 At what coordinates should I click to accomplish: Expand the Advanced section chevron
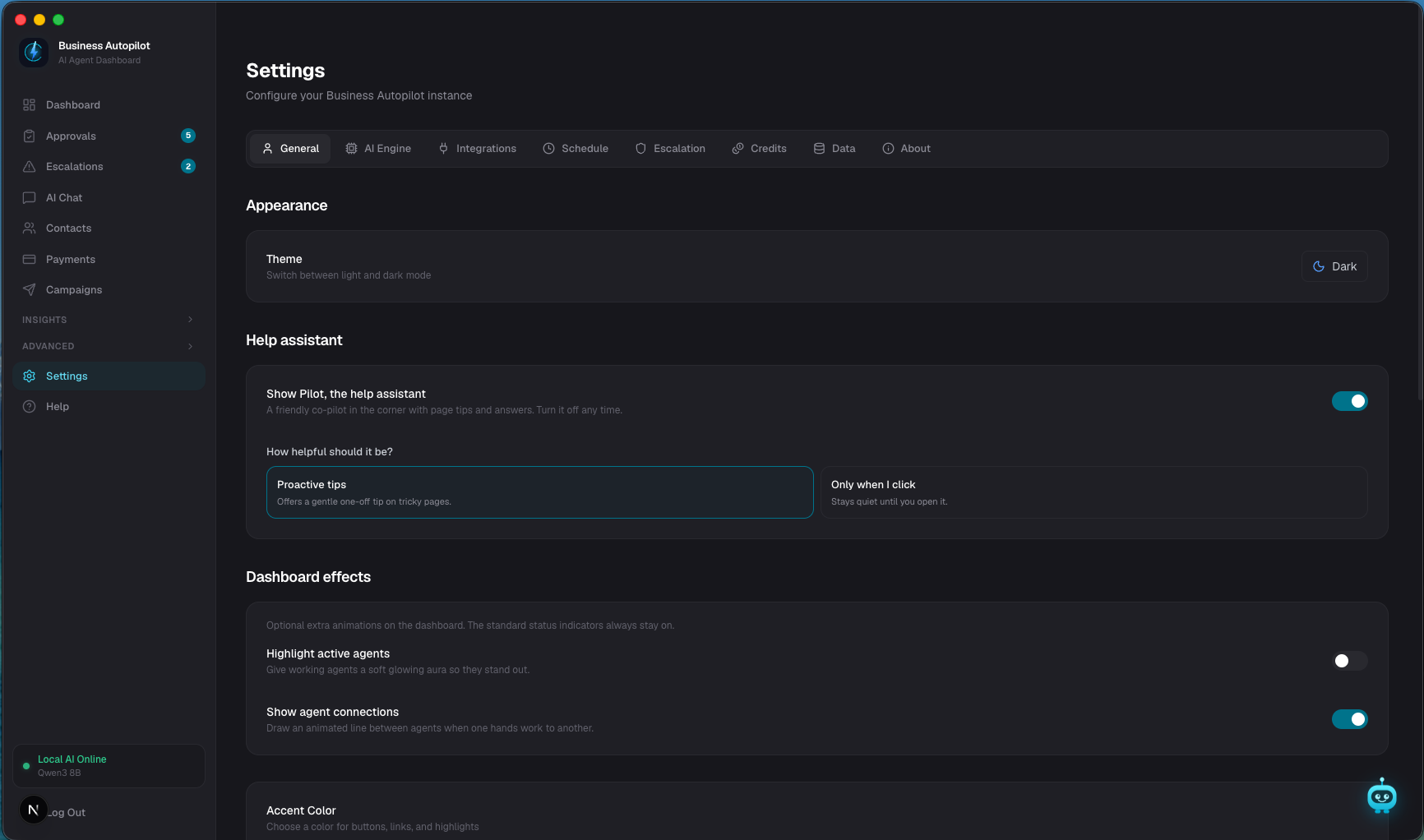click(x=190, y=346)
